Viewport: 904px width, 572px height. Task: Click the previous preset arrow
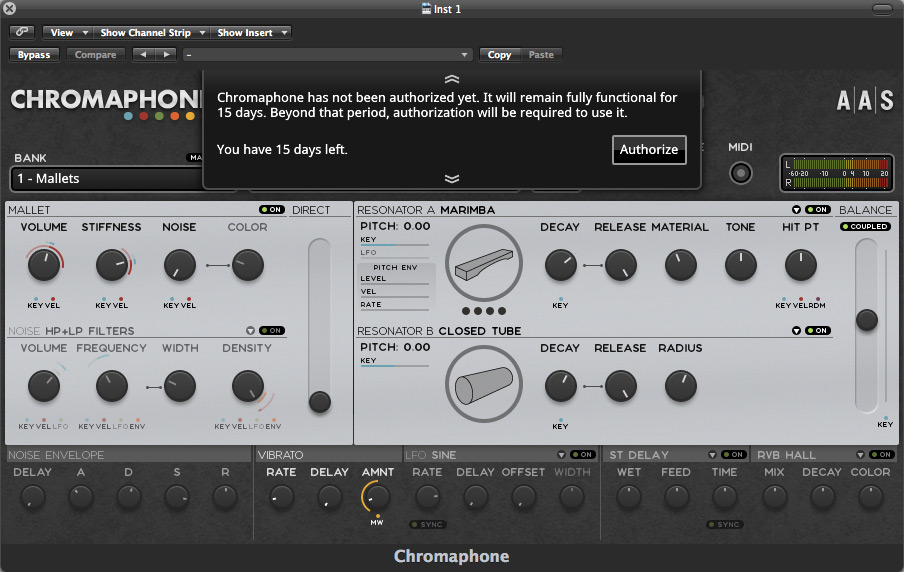pos(143,54)
